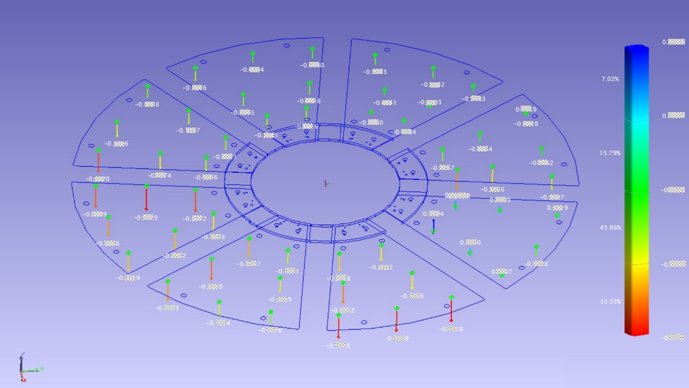Click the red bottom of color scale bar

coord(637,323)
